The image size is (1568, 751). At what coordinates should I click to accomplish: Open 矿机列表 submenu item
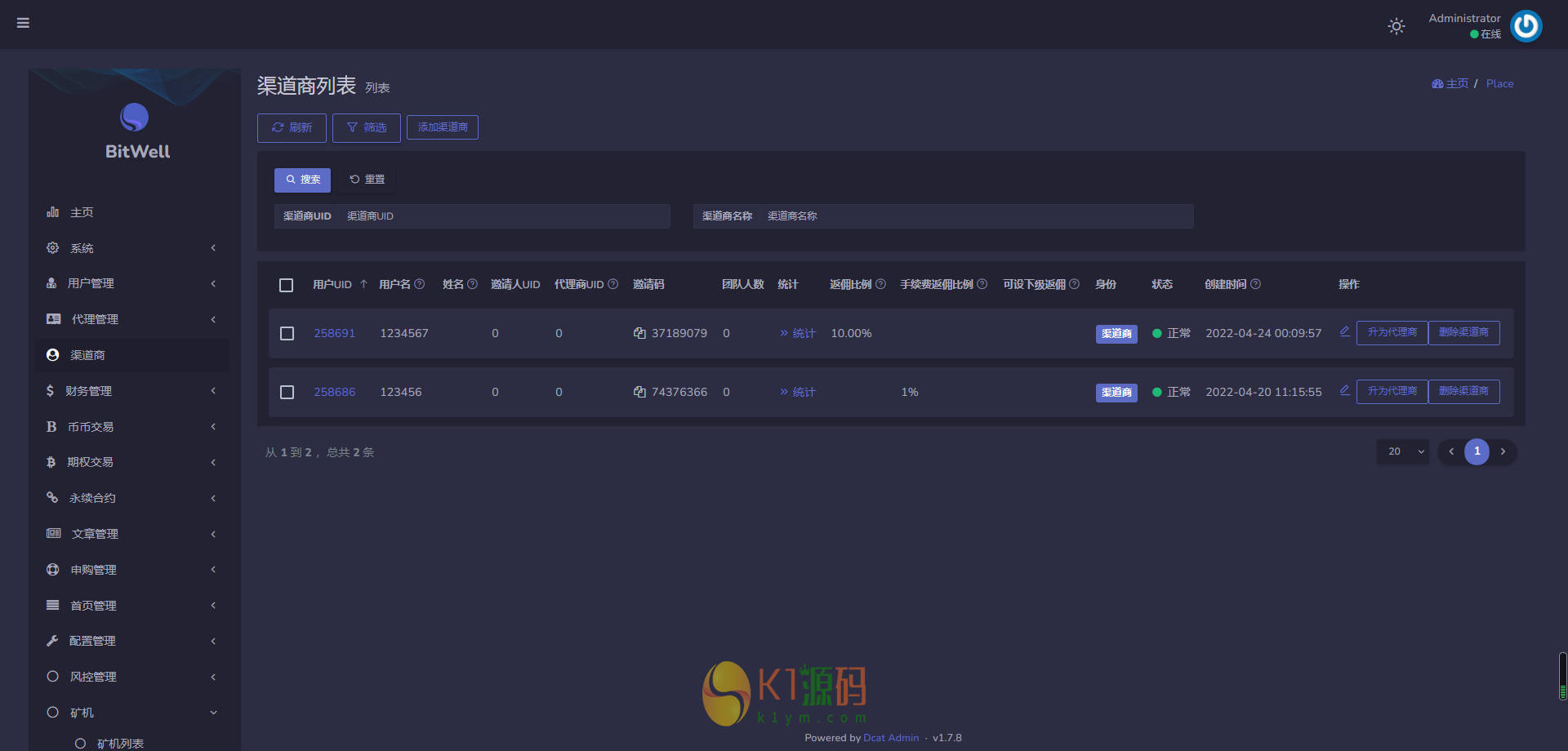click(132, 743)
